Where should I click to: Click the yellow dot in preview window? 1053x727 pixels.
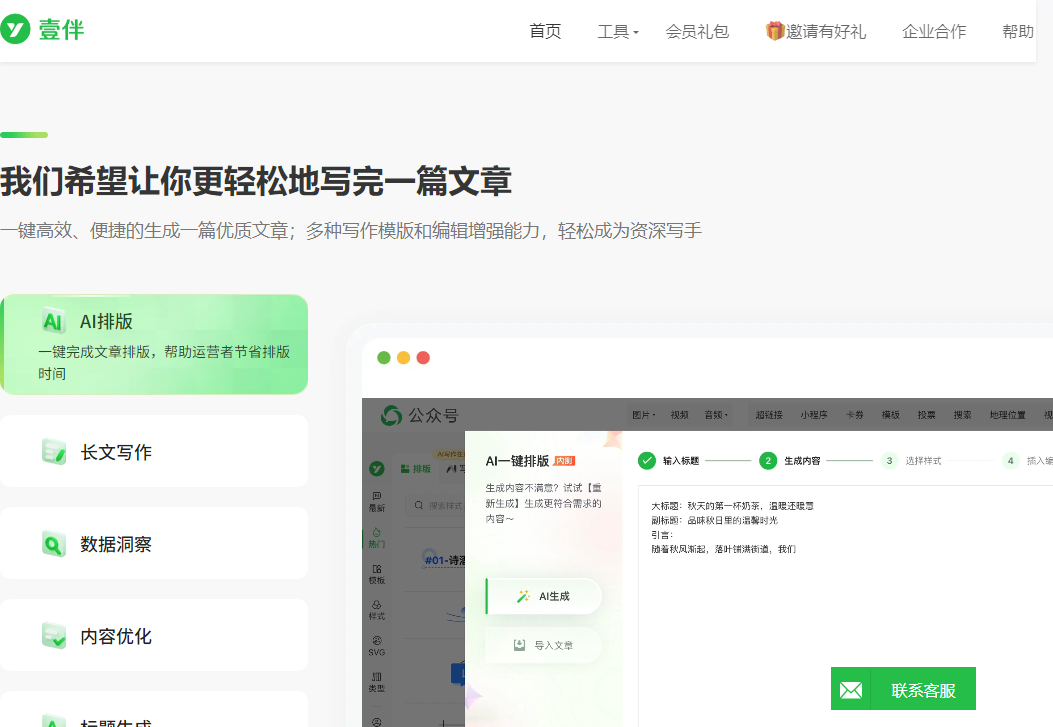(x=404, y=358)
